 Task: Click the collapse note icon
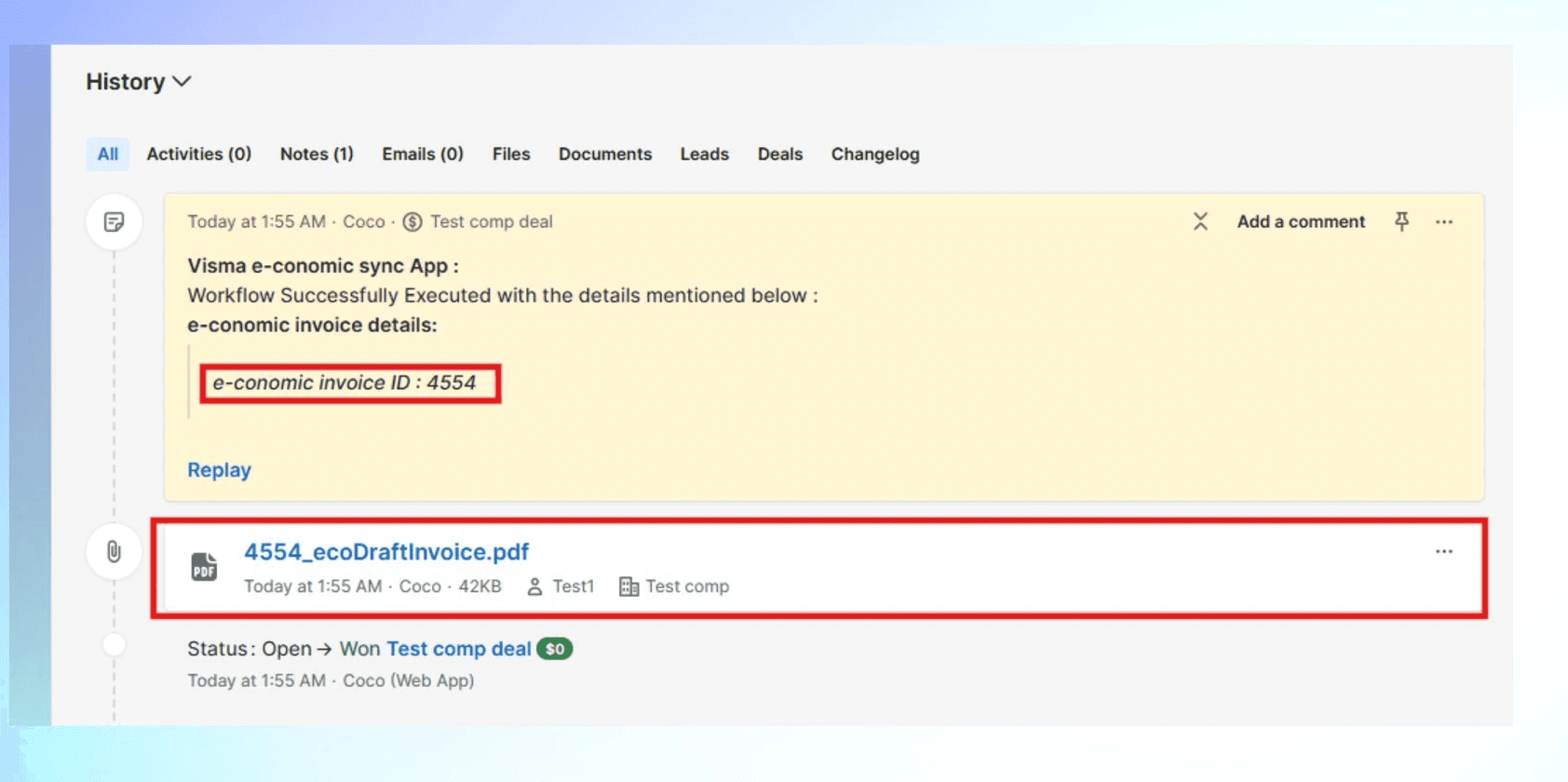1200,222
